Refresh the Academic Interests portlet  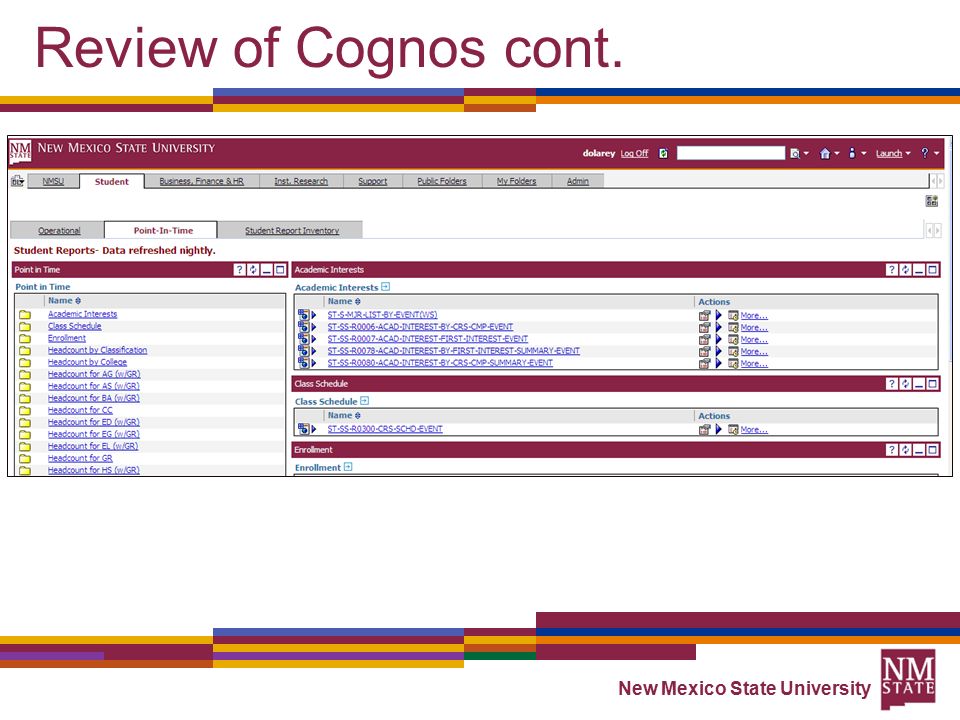905,269
